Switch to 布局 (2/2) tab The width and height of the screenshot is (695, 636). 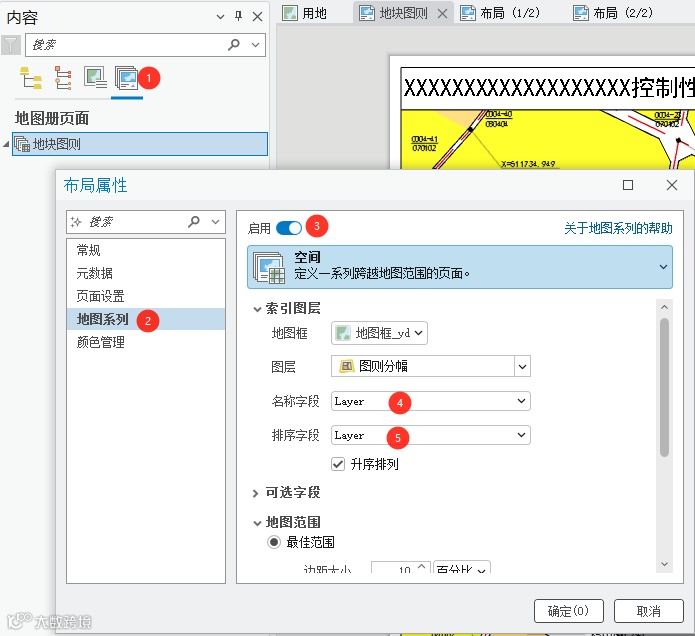pos(613,13)
